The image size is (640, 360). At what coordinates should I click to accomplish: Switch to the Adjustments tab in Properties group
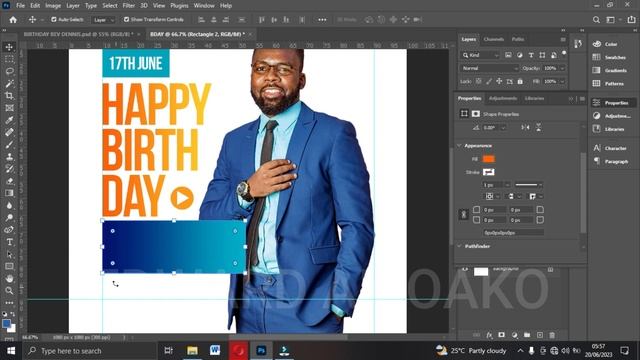click(503, 98)
